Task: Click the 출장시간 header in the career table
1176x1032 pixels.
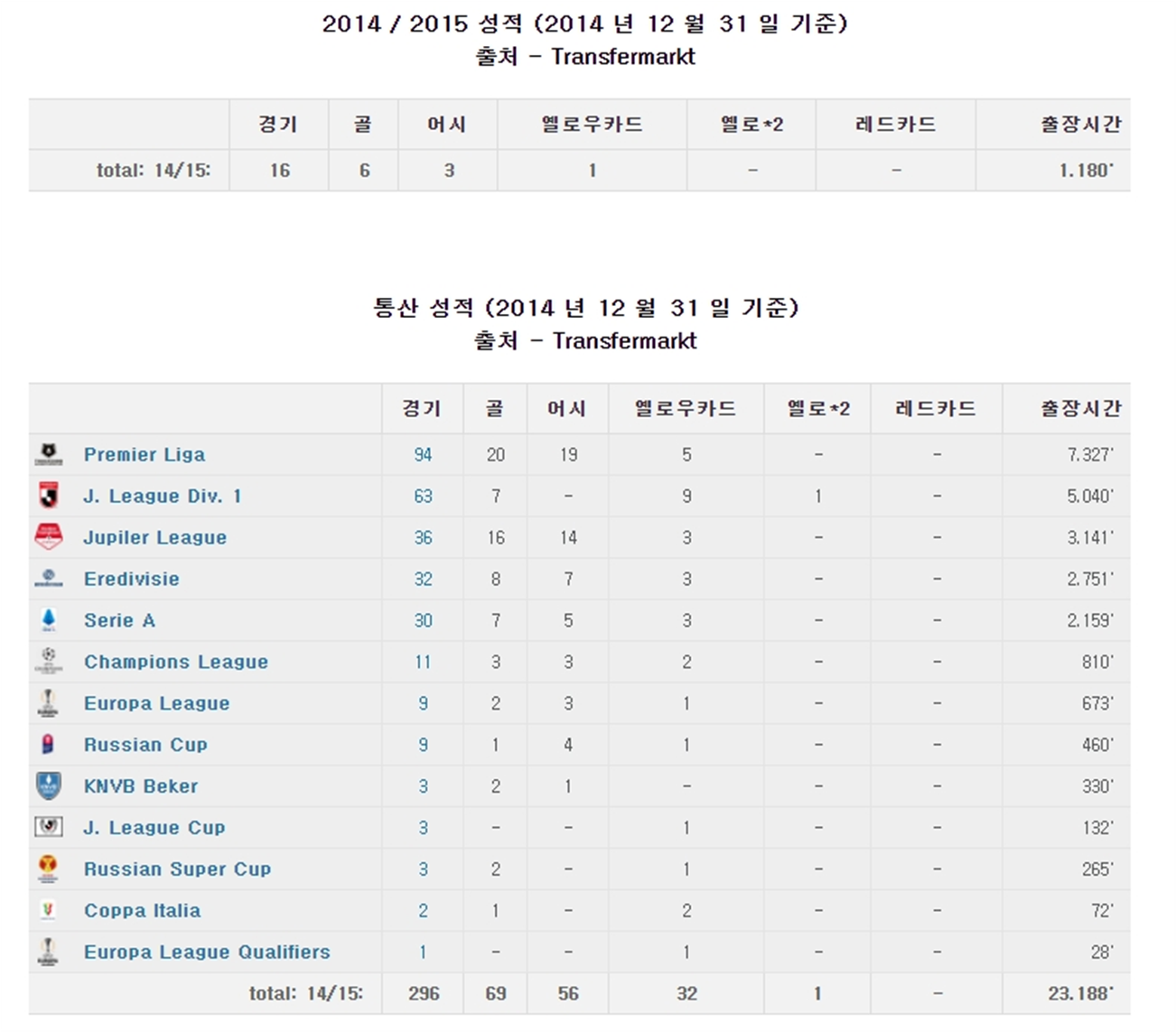Action: pyautogui.click(x=1080, y=409)
